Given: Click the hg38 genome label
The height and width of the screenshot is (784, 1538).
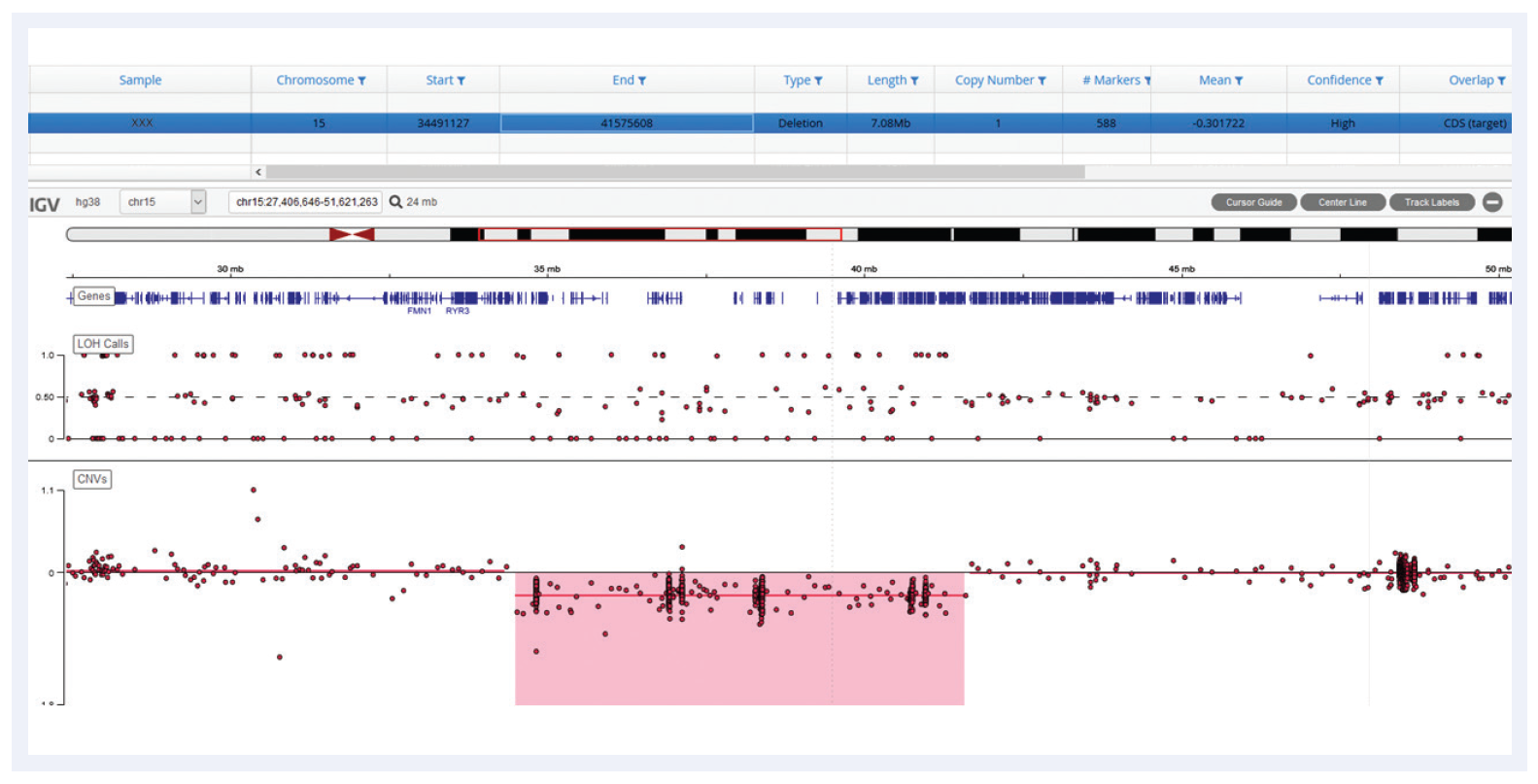Looking at the screenshot, I should pos(87,202).
